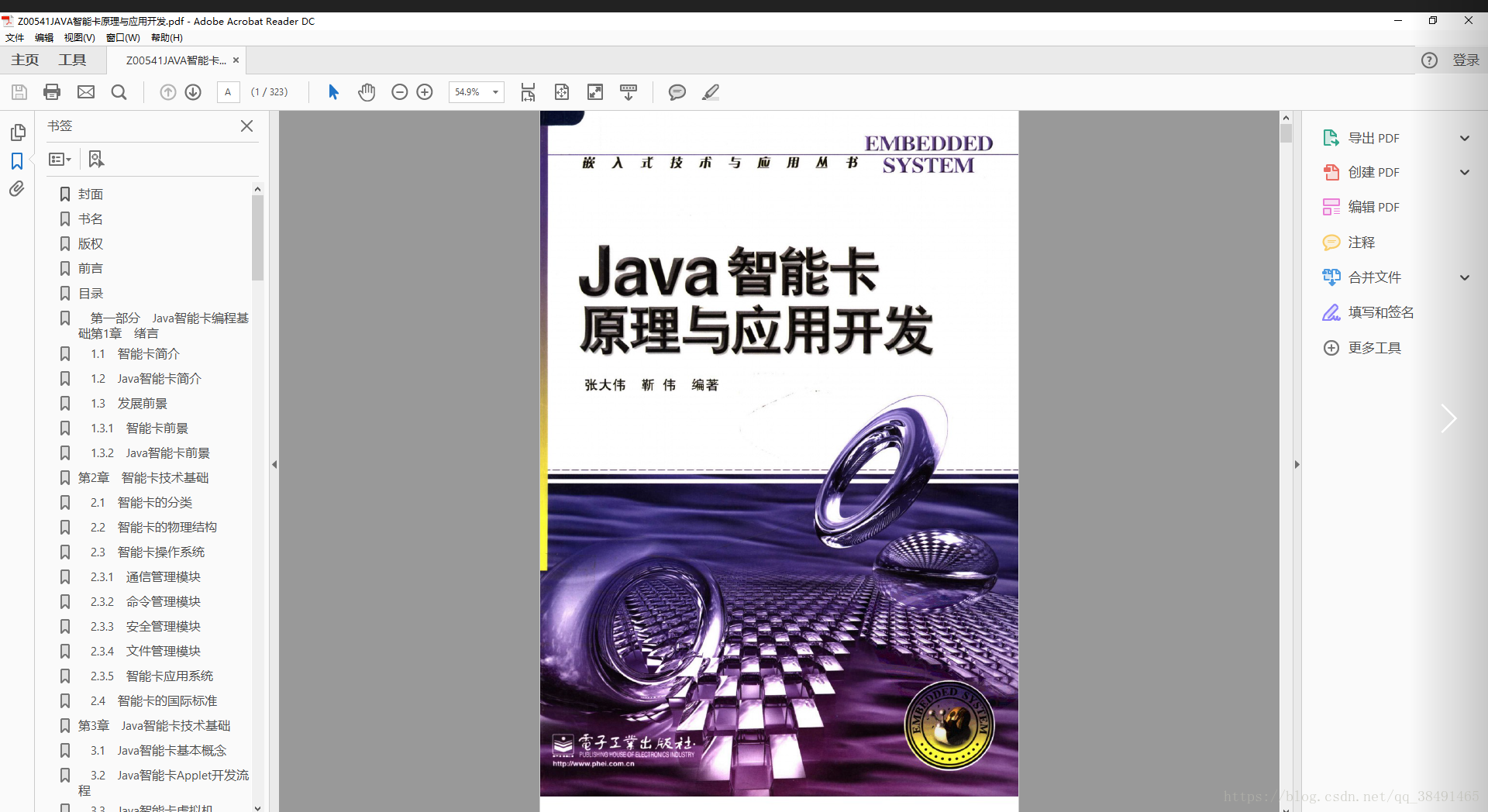Select the 书名 bookmark
The width and height of the screenshot is (1488, 812).
pos(91,219)
